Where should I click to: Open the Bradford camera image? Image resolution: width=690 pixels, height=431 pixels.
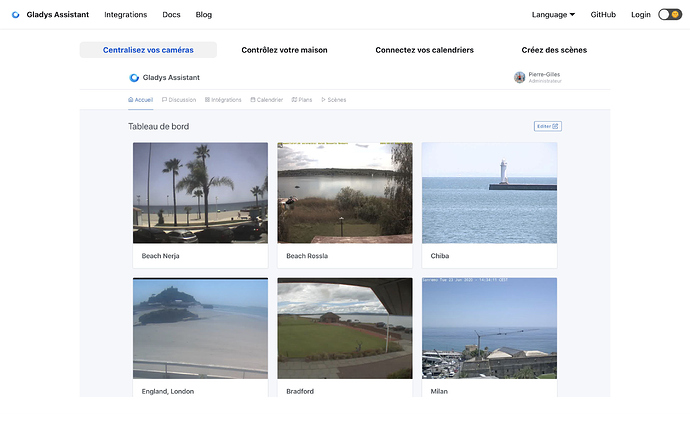coord(345,328)
